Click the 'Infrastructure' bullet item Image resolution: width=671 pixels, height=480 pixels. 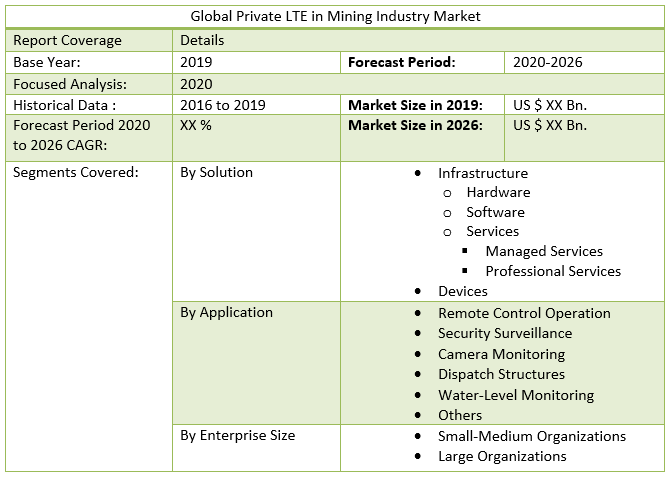[483, 173]
